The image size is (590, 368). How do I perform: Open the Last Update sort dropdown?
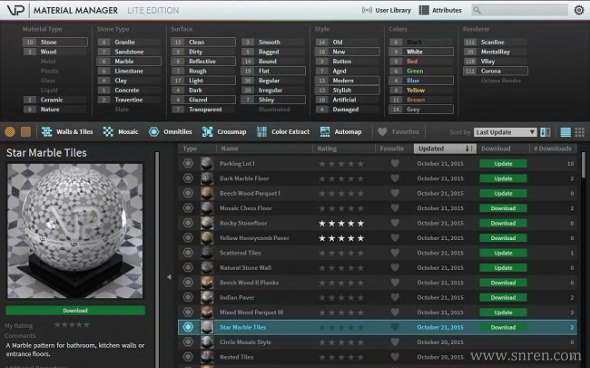505,132
